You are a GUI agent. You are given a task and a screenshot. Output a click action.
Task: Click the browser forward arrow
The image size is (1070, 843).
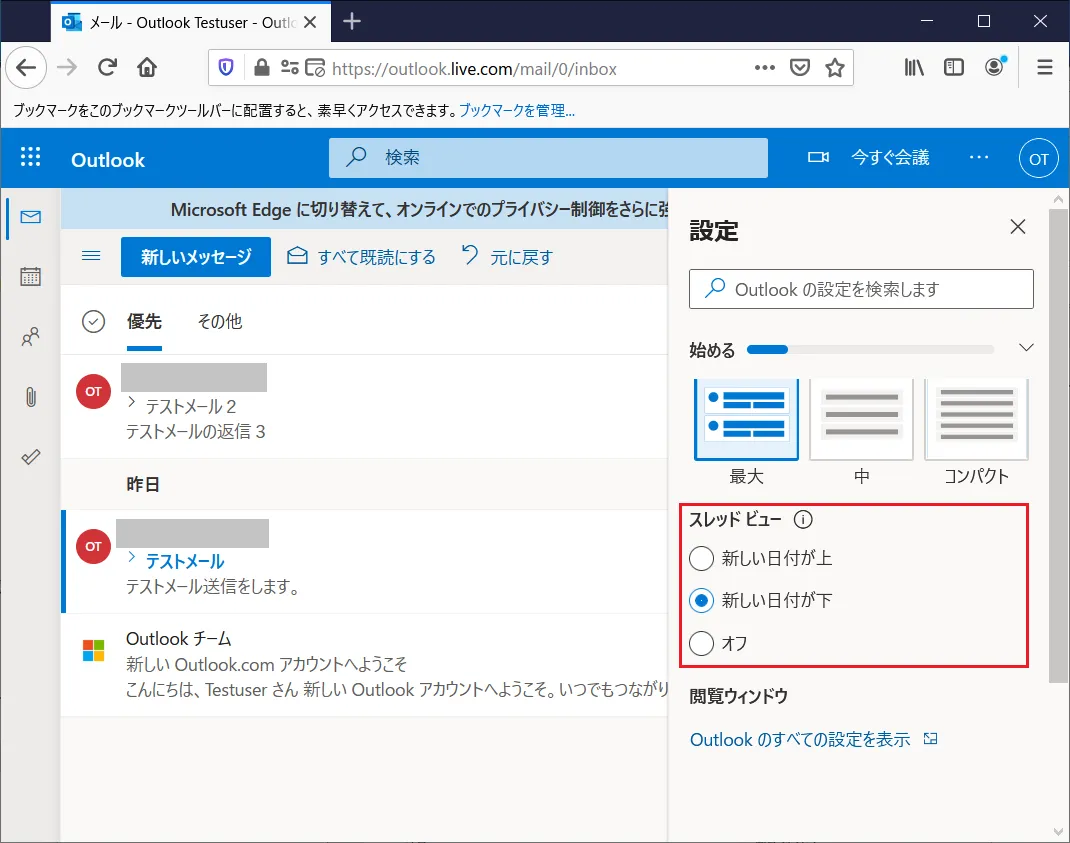point(67,68)
